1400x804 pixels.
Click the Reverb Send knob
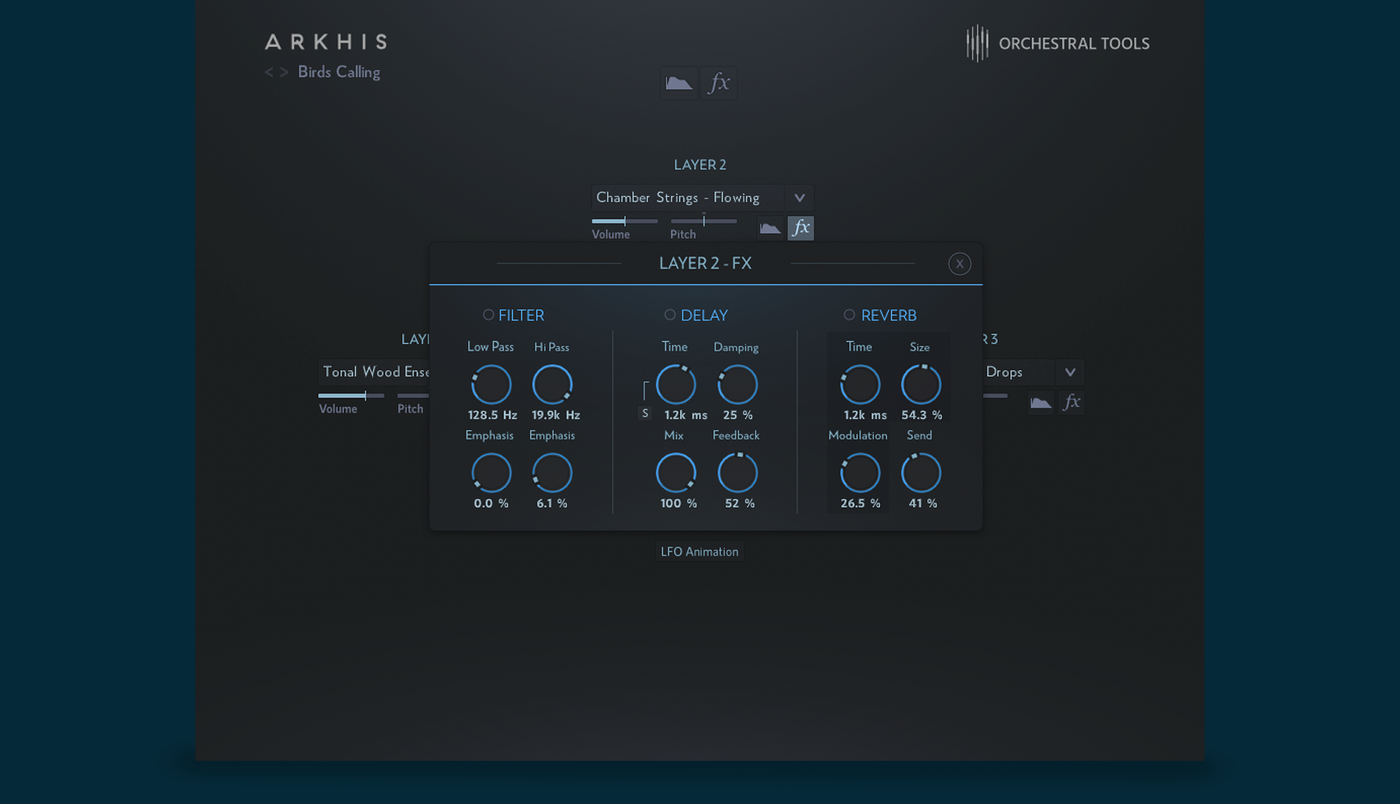pyautogui.click(x=921, y=473)
